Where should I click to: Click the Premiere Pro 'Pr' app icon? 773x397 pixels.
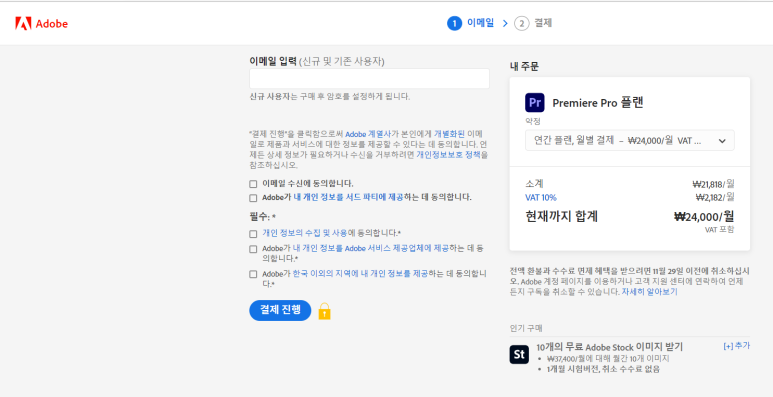pos(534,103)
